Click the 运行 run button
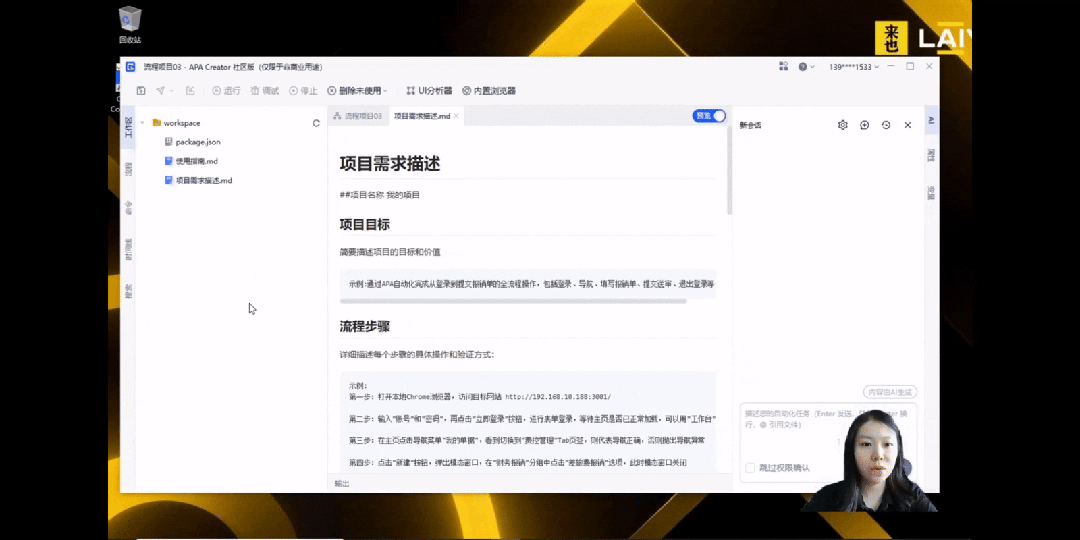 (226, 91)
